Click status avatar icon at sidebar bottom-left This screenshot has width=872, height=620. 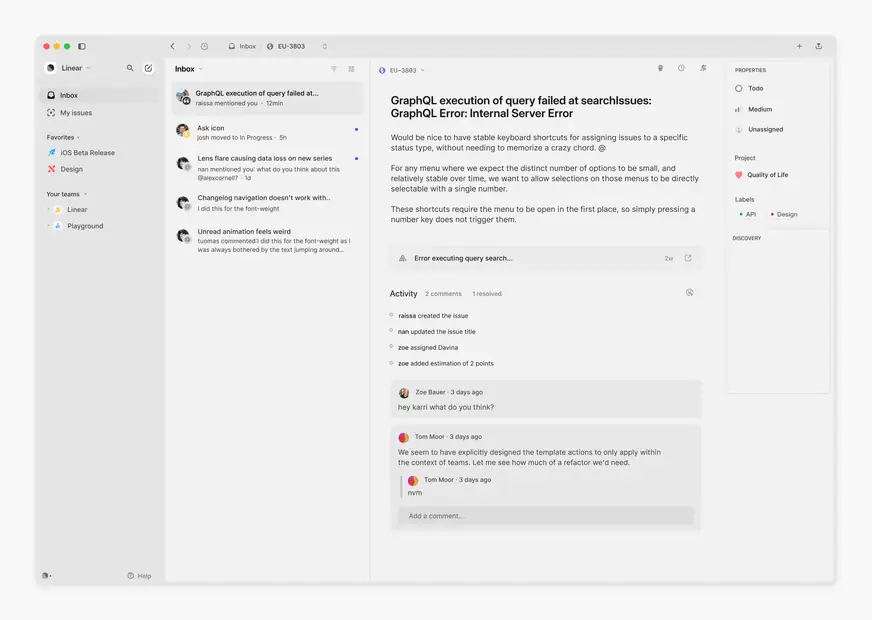coord(47,576)
